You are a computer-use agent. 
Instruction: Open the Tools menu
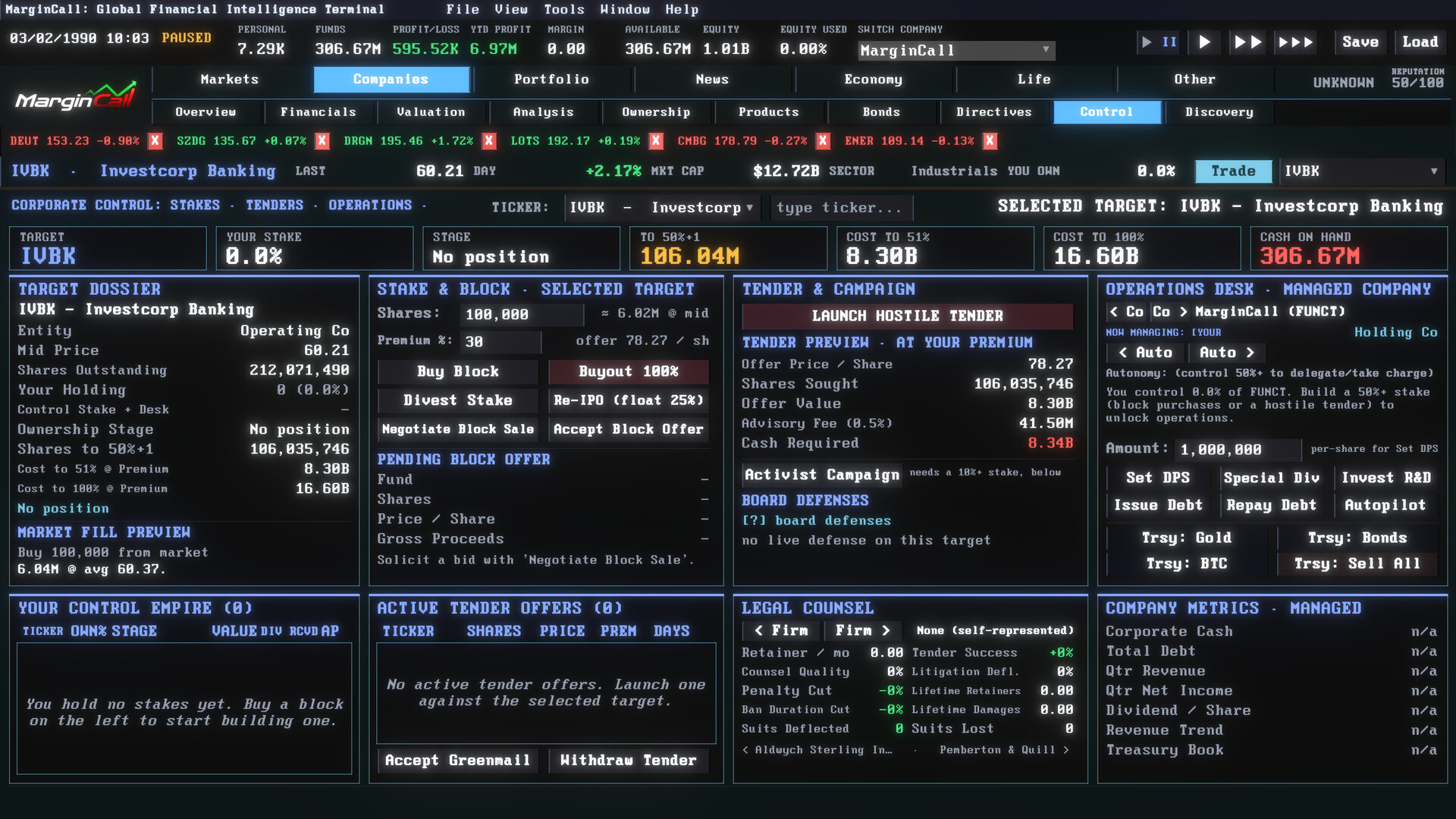[564, 10]
